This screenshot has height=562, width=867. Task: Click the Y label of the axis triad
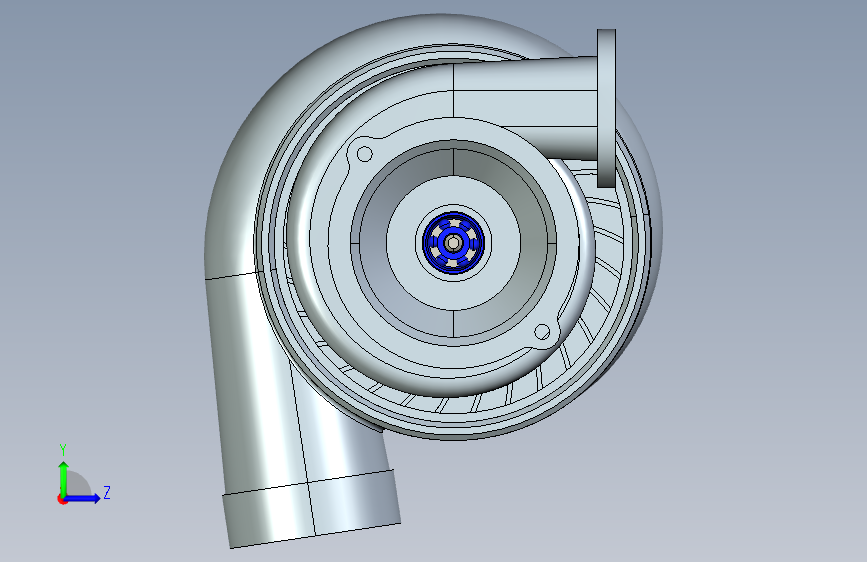coord(63,450)
